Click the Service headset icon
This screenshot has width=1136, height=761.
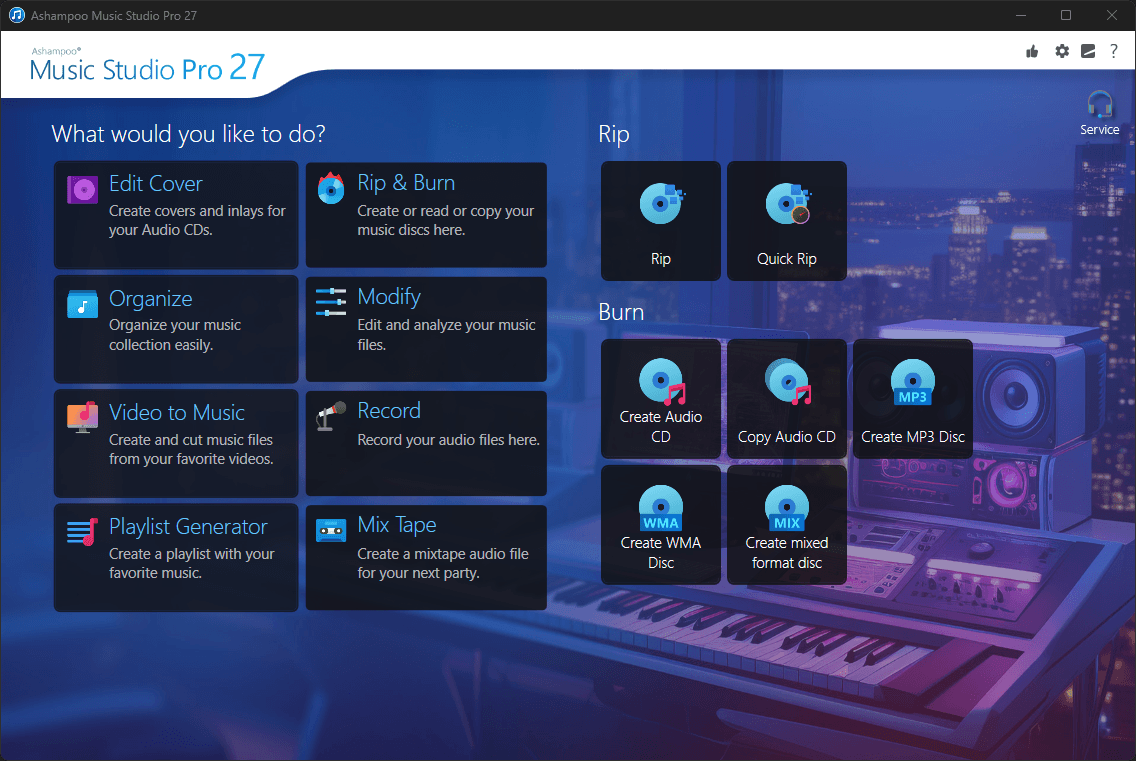pos(1100,106)
